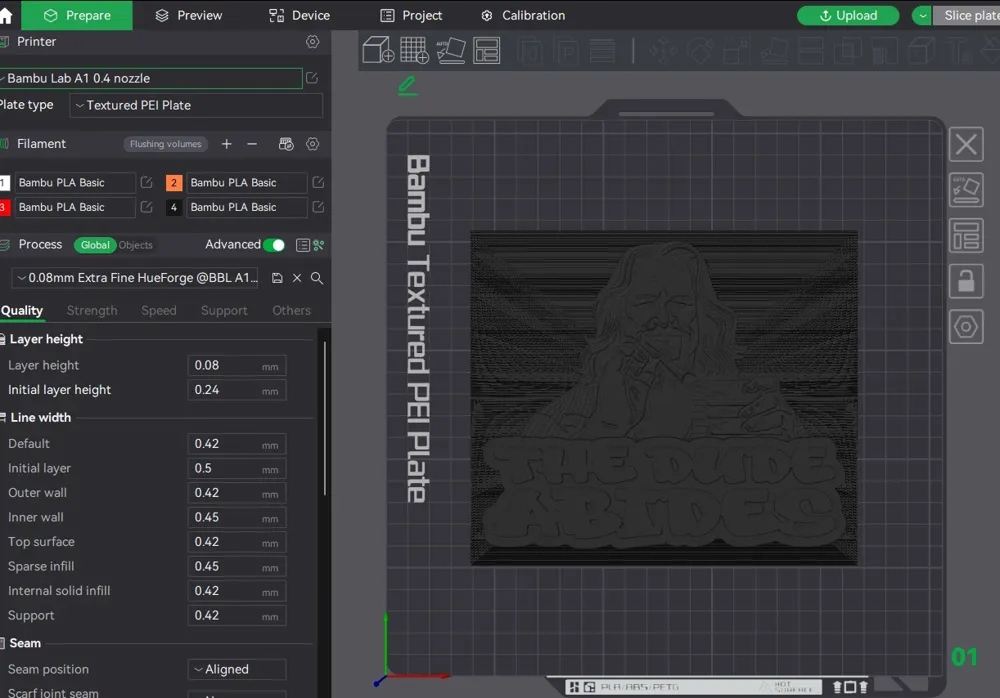Click filament 1 white color swatch
1000x698 pixels.
tap(4, 182)
